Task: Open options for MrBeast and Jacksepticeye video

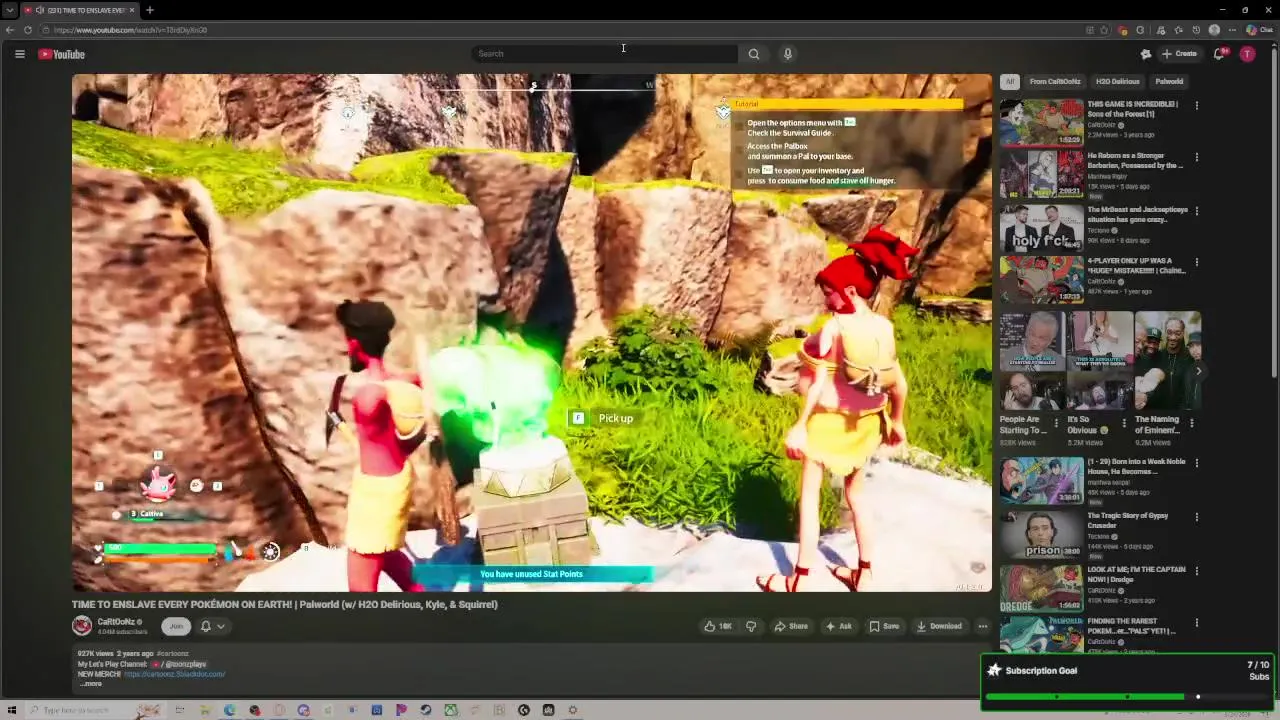Action: [1196, 211]
